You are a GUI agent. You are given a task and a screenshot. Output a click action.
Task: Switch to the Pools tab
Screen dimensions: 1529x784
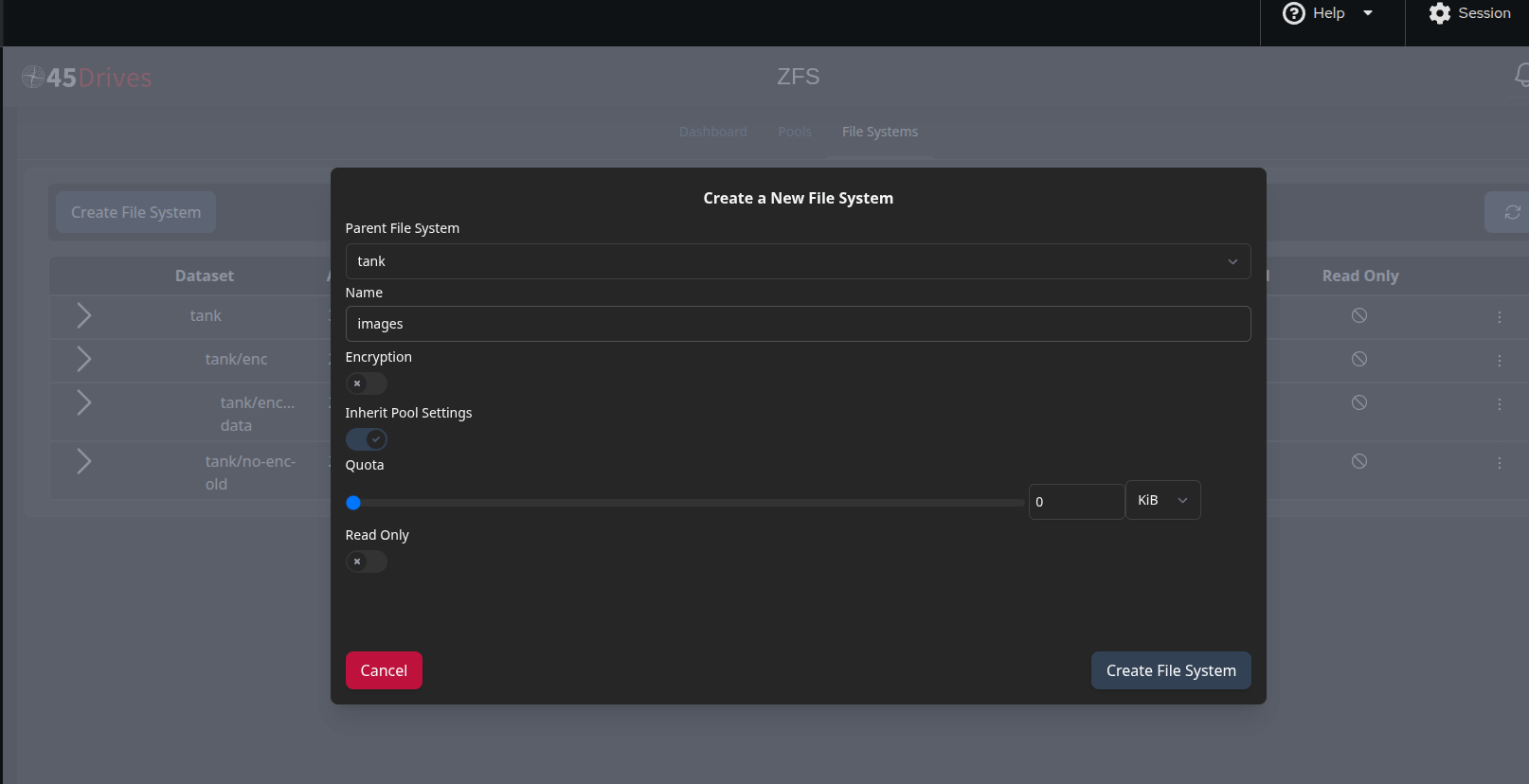(x=794, y=132)
